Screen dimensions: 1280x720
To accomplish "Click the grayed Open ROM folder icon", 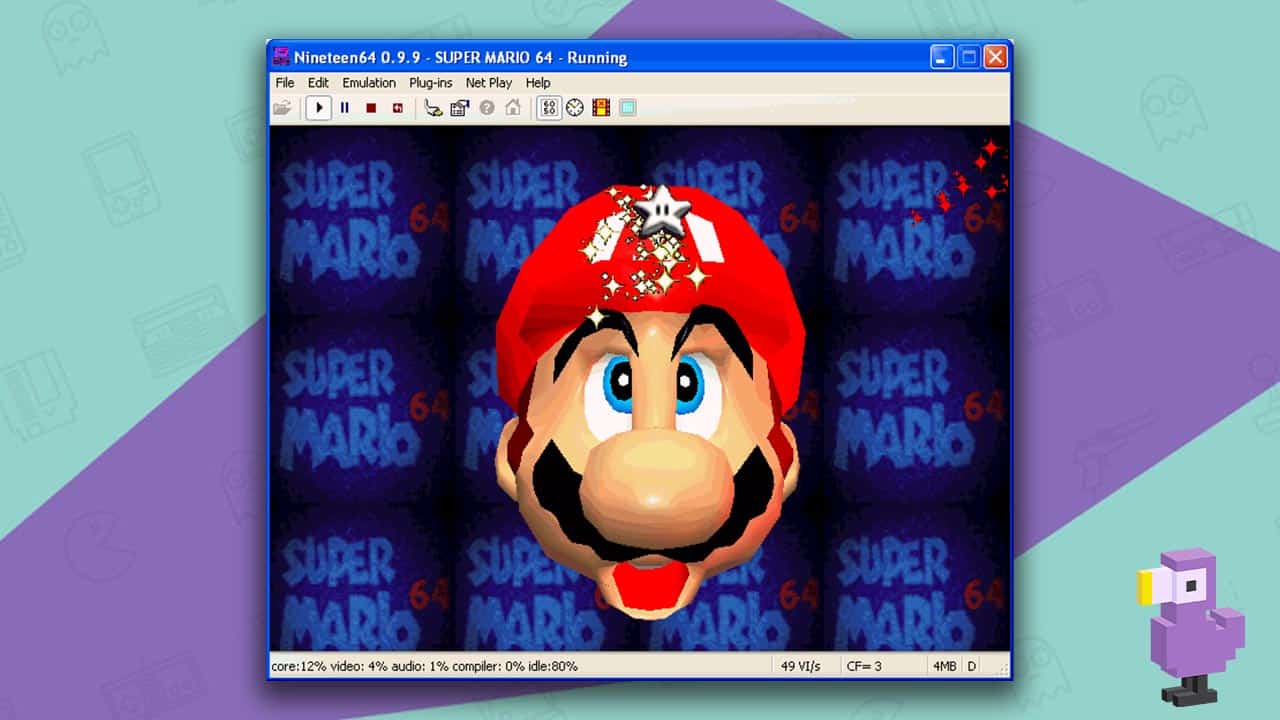I will [283, 107].
